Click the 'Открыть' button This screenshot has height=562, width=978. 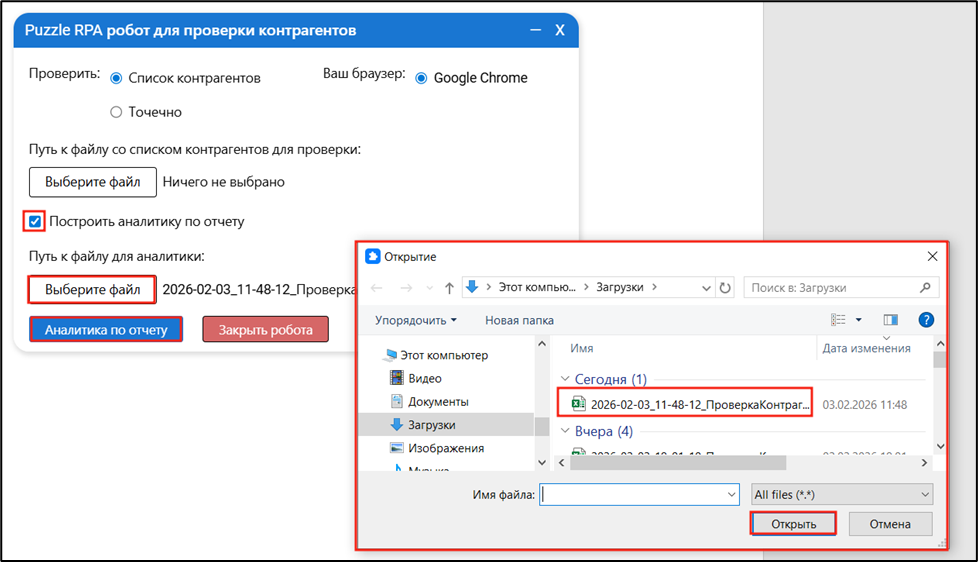[x=793, y=524]
